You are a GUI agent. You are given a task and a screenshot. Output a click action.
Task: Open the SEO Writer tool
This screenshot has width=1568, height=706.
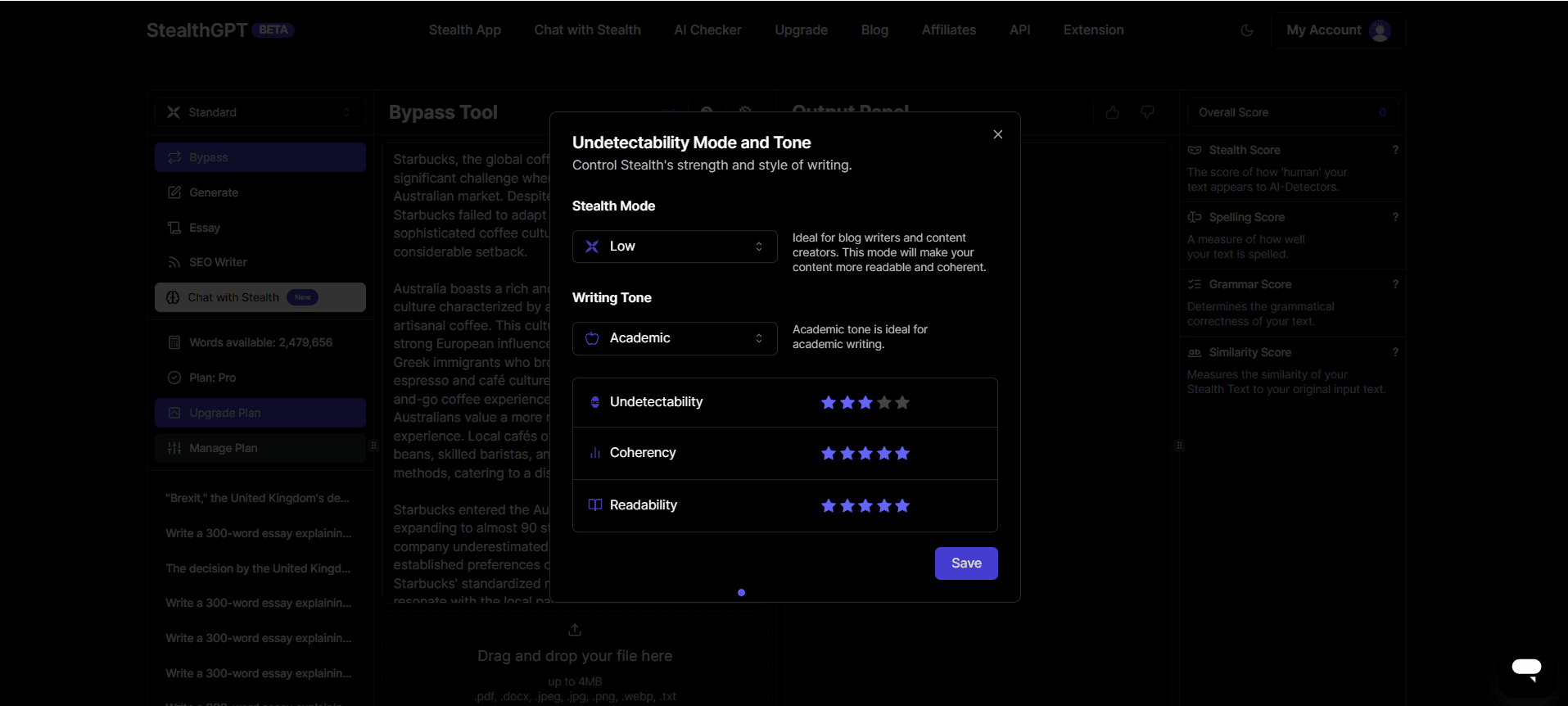(218, 262)
